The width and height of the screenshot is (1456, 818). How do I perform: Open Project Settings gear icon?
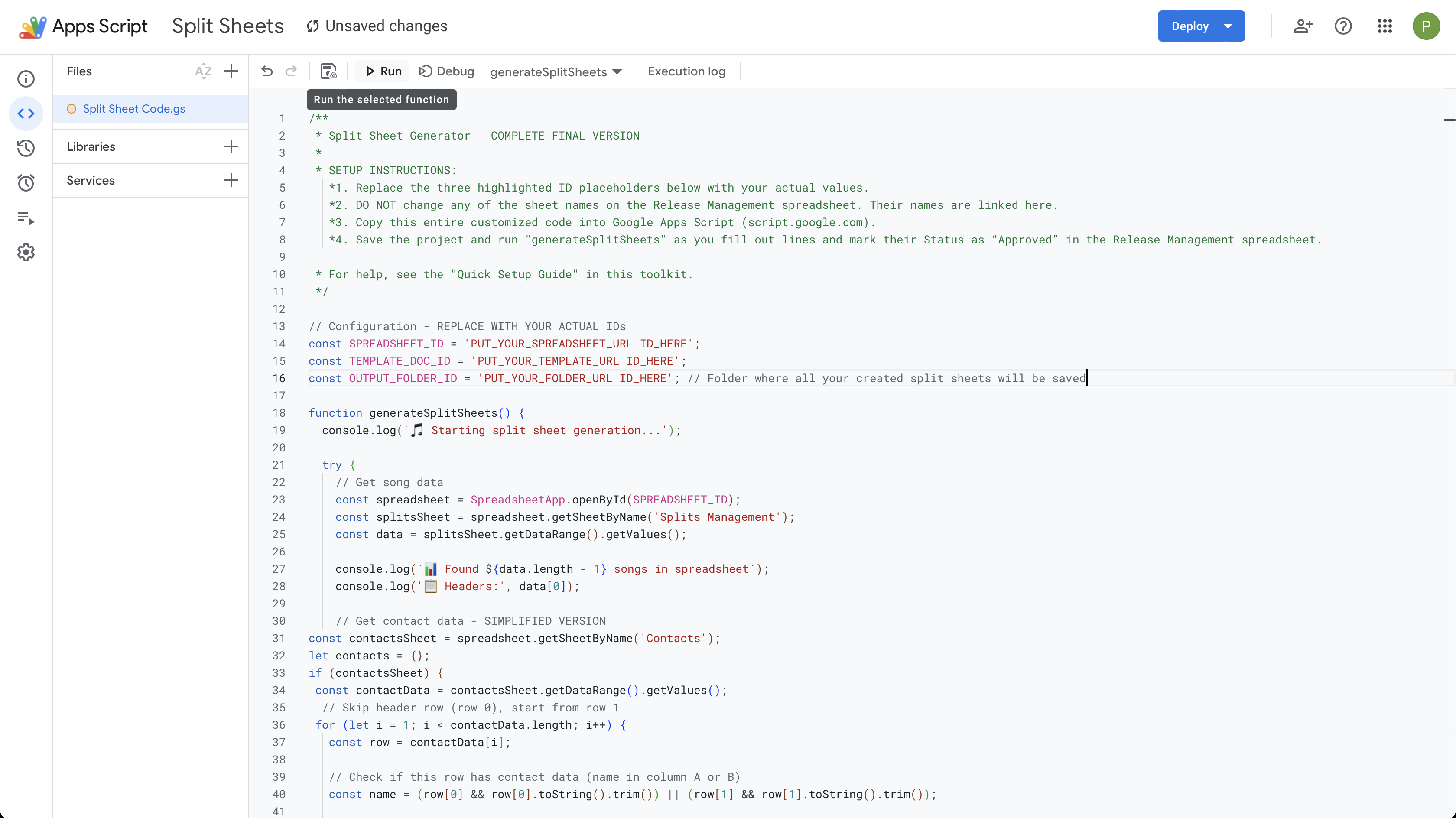[x=26, y=252]
